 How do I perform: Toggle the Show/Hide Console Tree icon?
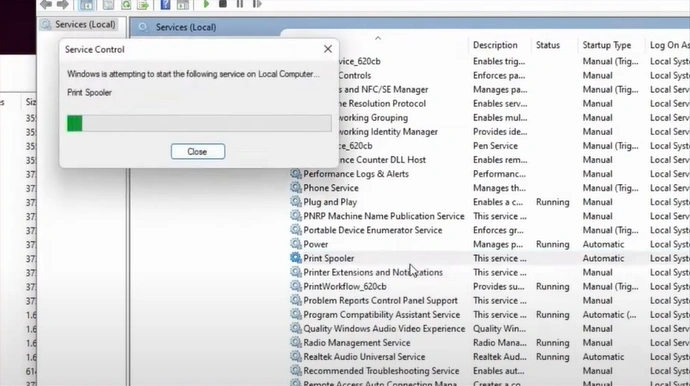(x=87, y=4)
